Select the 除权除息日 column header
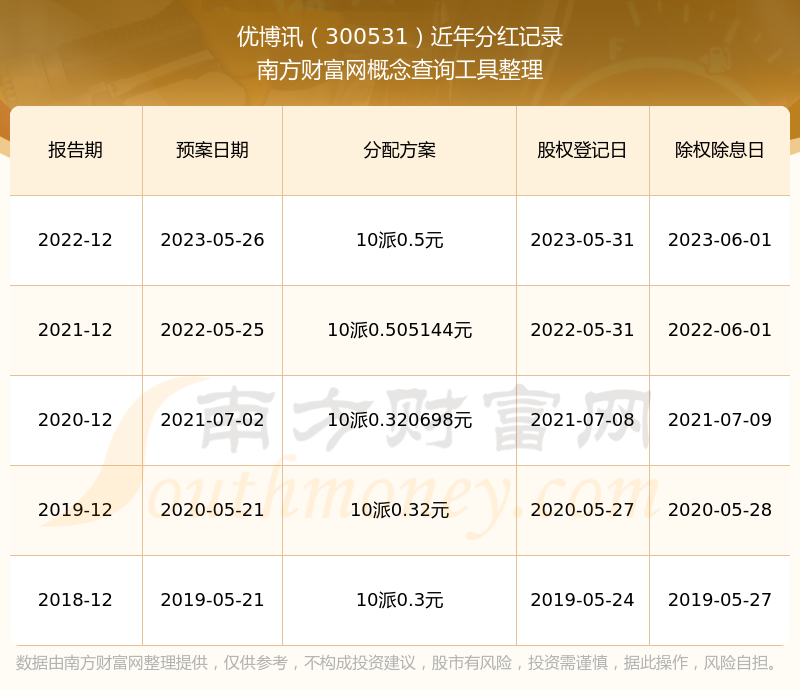The width and height of the screenshot is (800, 690). point(719,150)
